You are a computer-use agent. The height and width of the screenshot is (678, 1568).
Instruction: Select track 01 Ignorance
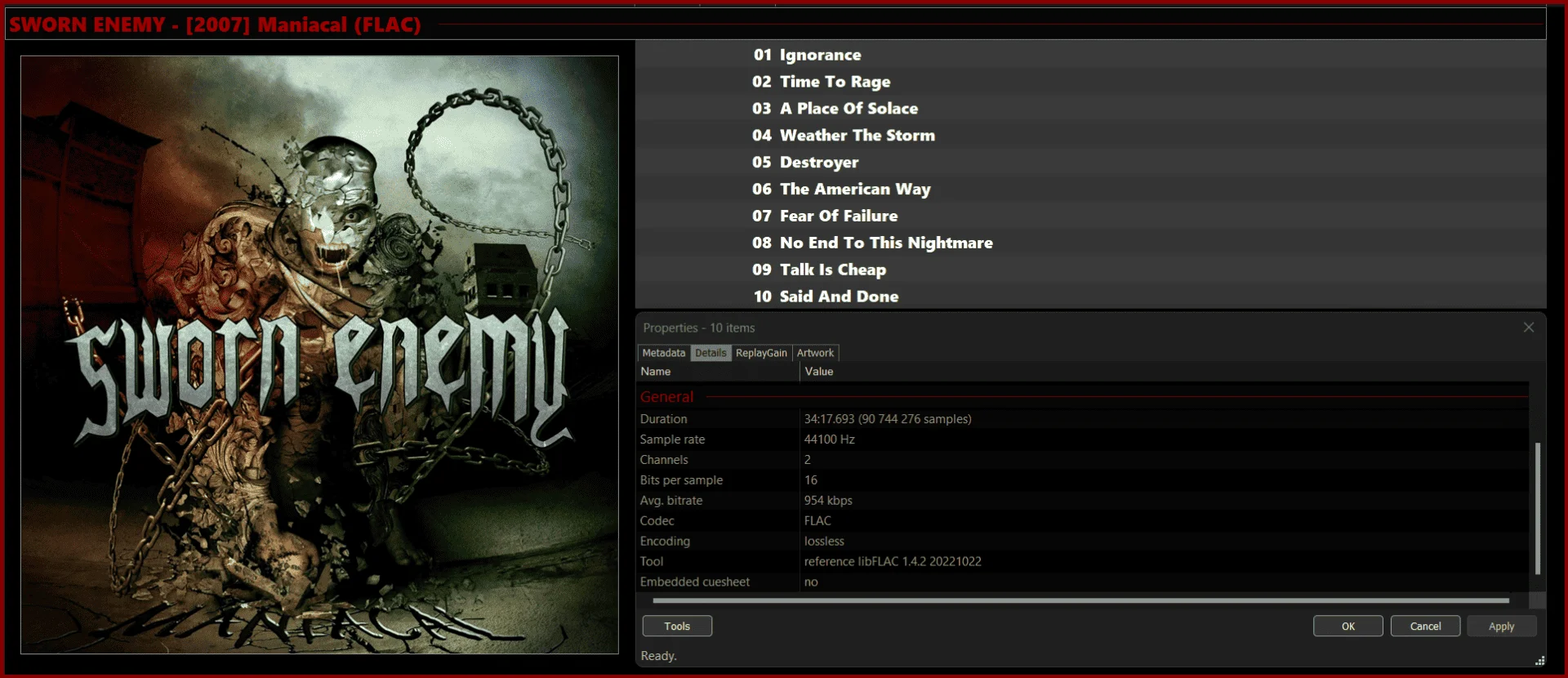coord(1090,55)
